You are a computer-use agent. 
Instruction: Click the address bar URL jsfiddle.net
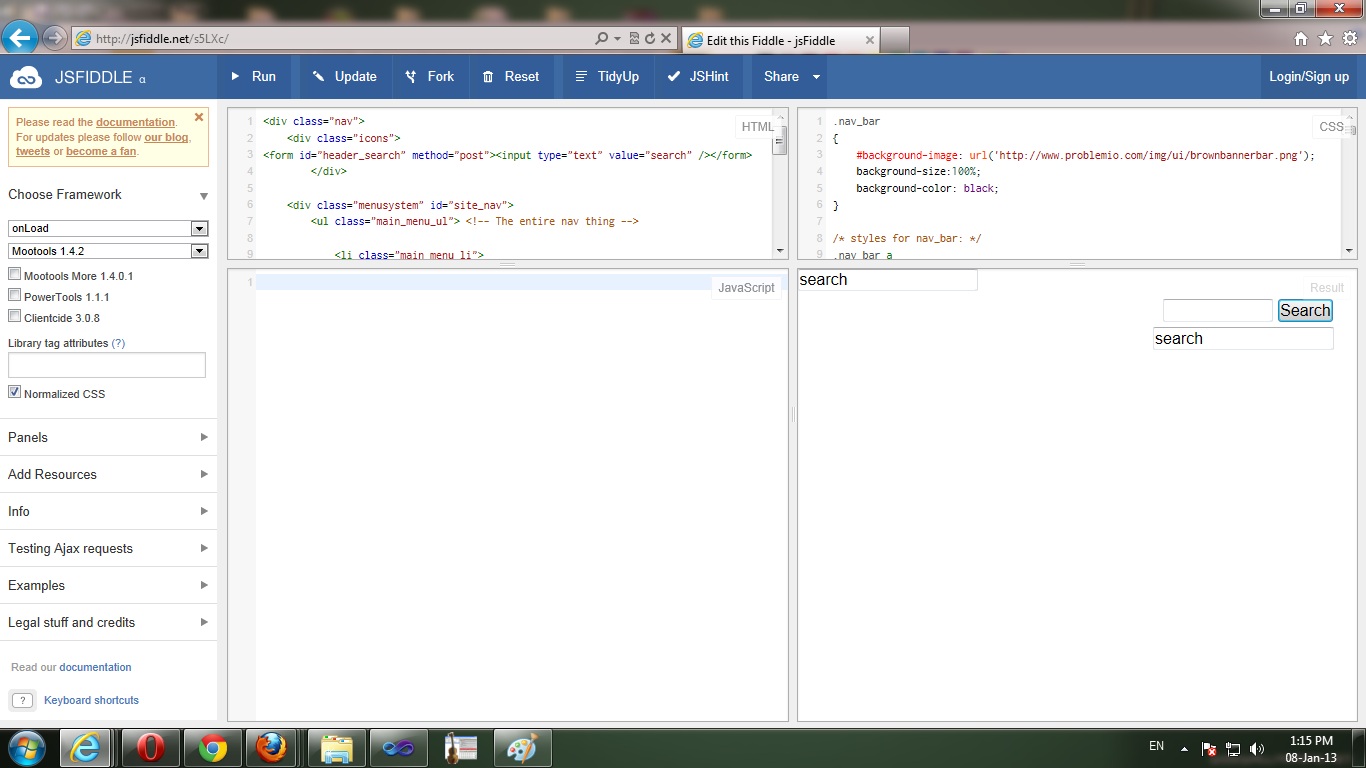pyautogui.click(x=163, y=39)
